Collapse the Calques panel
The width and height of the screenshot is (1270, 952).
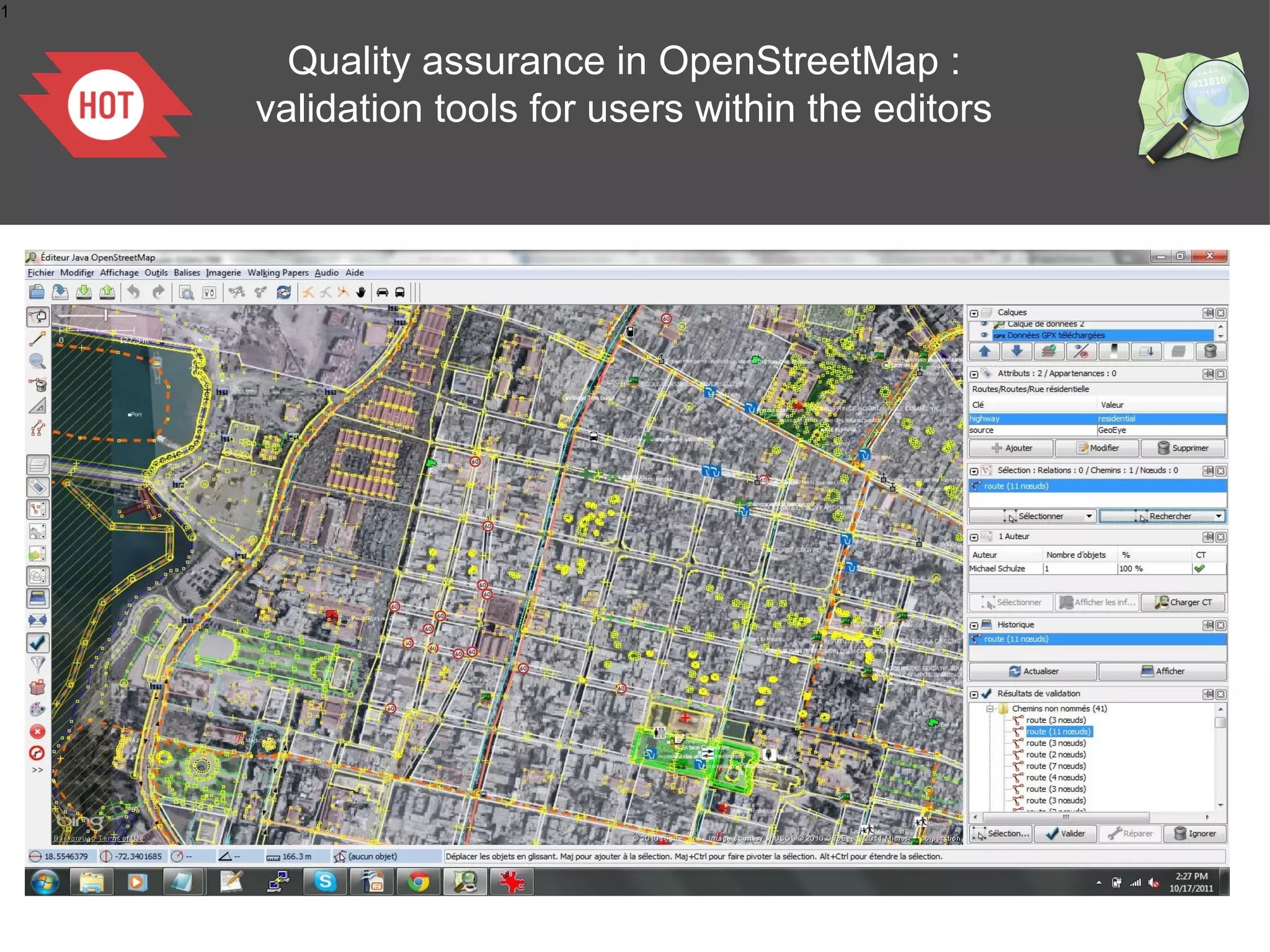point(975,313)
